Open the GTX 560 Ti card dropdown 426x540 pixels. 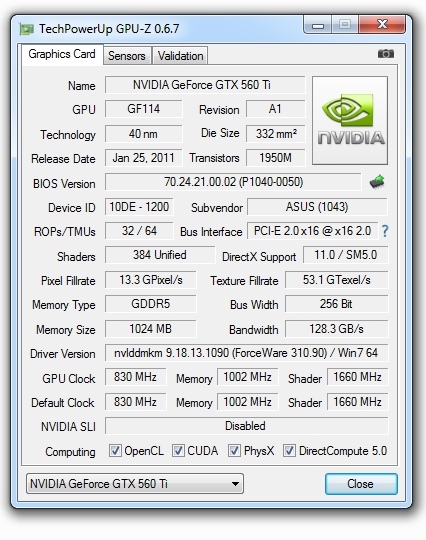[135, 484]
